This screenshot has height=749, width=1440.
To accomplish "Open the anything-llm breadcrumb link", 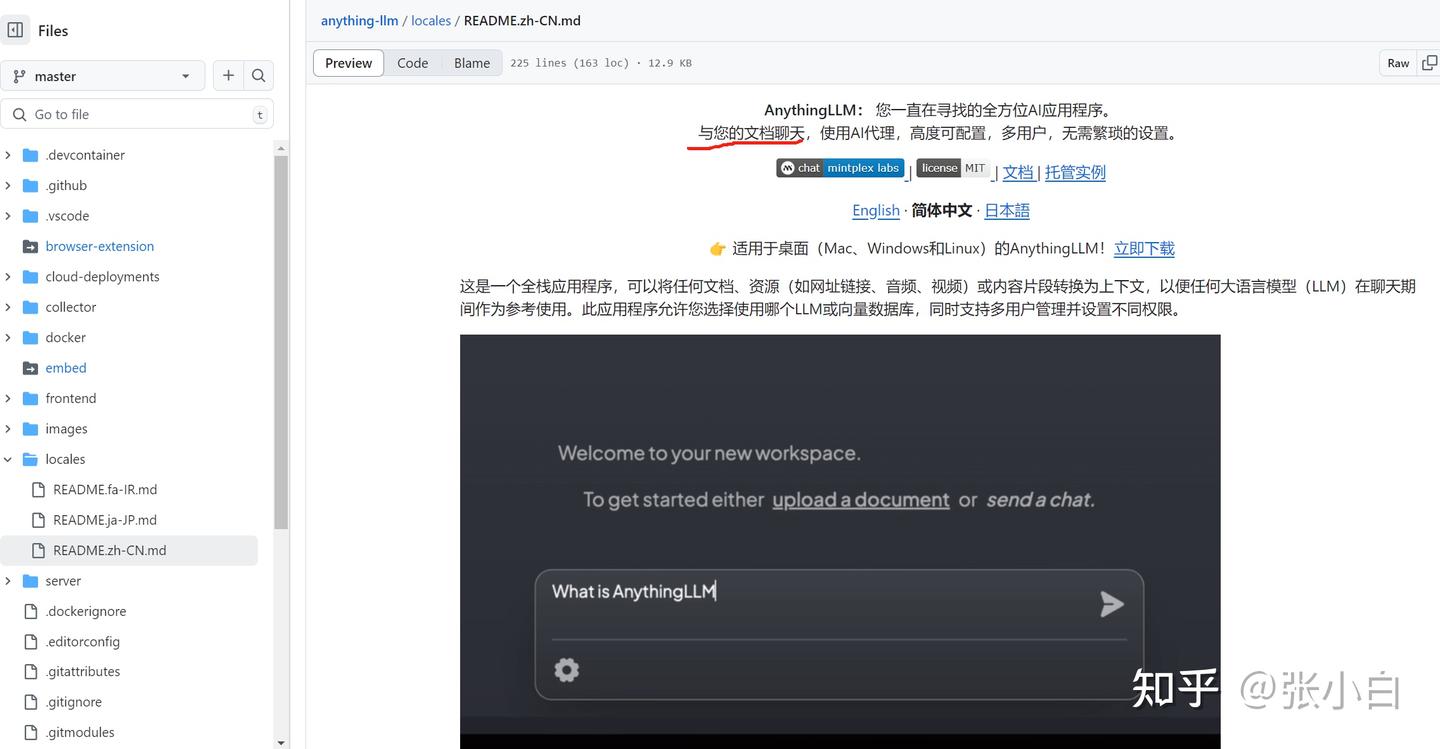I will pyautogui.click(x=359, y=20).
